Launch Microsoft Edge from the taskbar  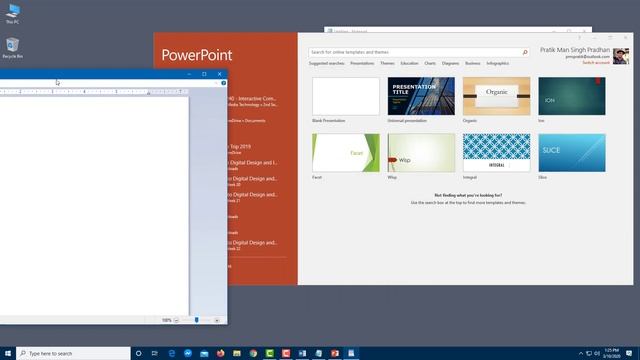tap(172, 353)
